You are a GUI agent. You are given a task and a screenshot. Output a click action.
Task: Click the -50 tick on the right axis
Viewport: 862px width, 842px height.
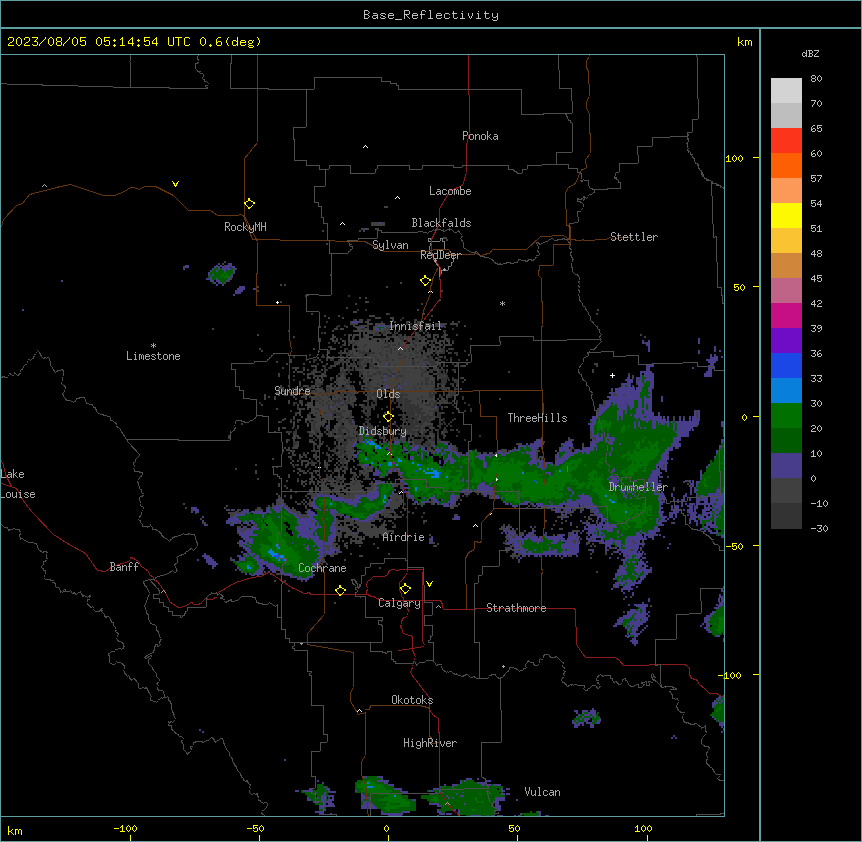[x=734, y=546]
